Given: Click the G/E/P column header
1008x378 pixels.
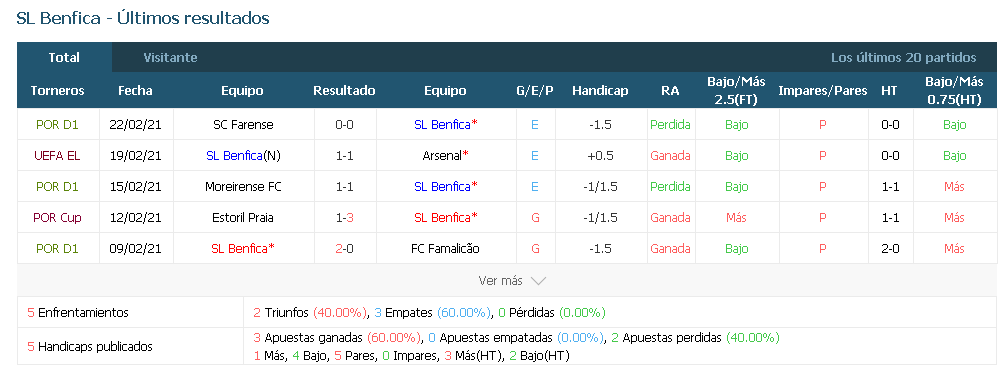Looking at the screenshot, I should coord(535,91).
